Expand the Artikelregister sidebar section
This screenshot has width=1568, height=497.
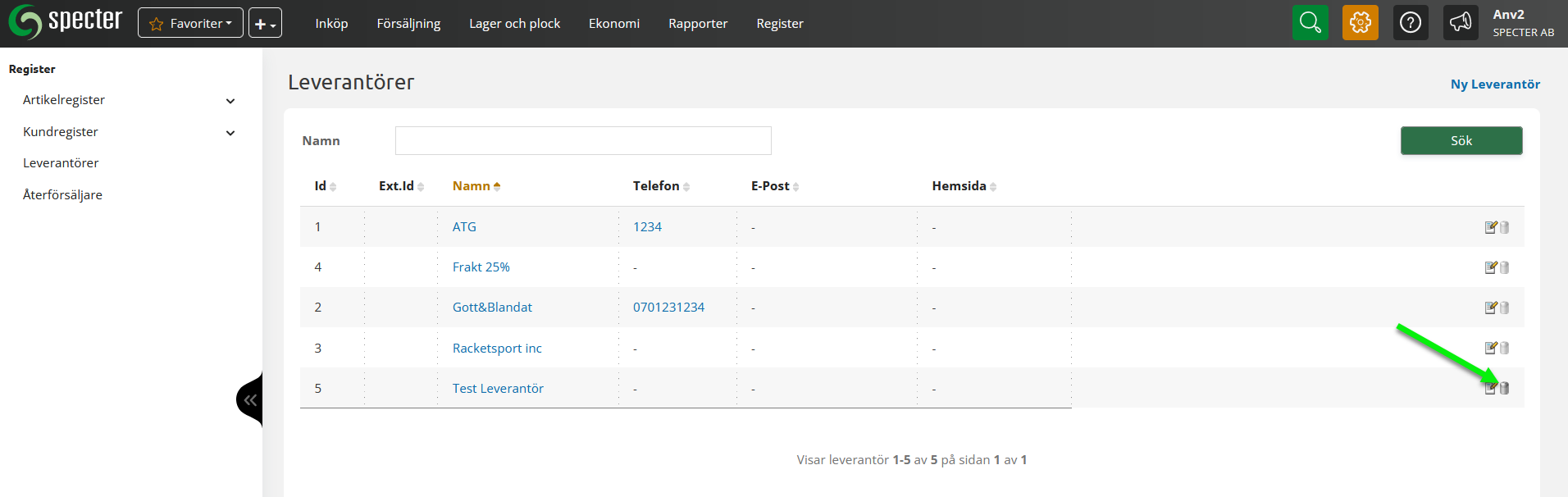coord(230,101)
